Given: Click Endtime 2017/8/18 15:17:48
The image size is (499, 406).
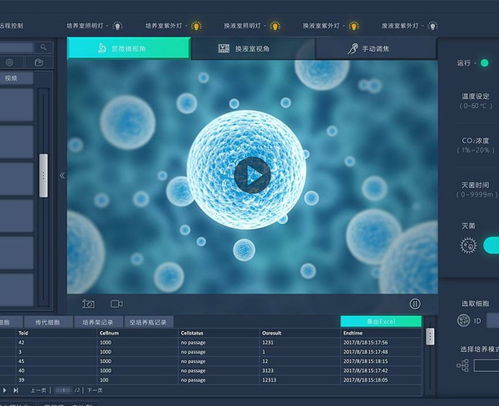Looking at the screenshot, I should (x=365, y=352).
